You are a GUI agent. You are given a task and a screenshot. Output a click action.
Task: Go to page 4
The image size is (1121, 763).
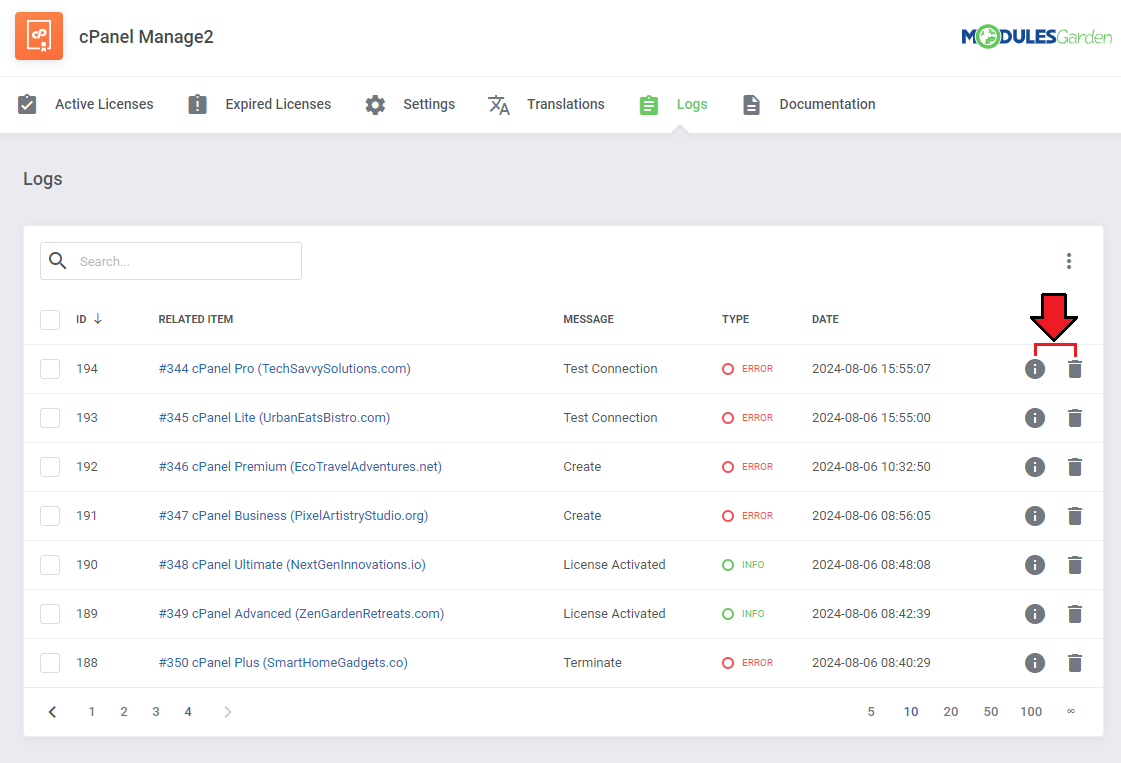tap(188, 712)
